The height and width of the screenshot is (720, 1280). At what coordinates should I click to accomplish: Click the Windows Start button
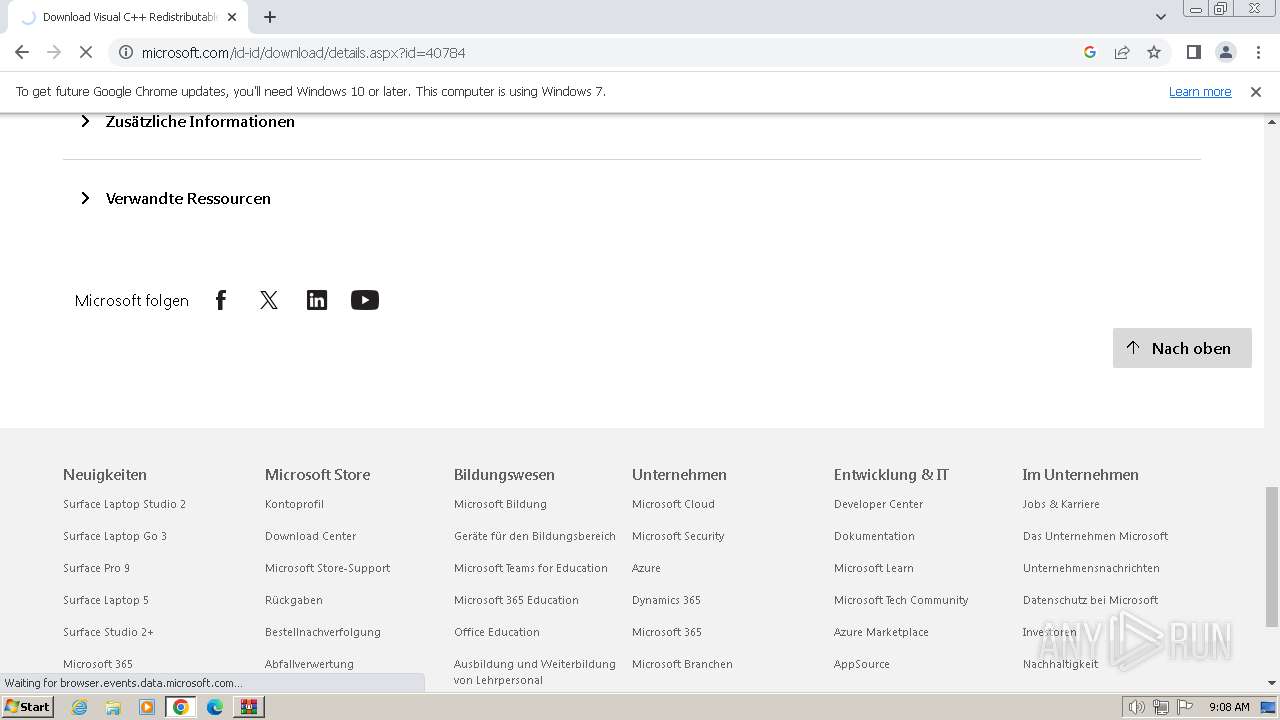(x=28, y=706)
